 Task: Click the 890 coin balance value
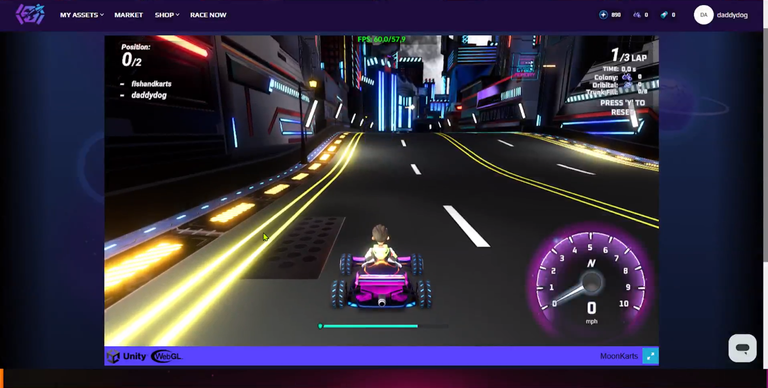(616, 15)
